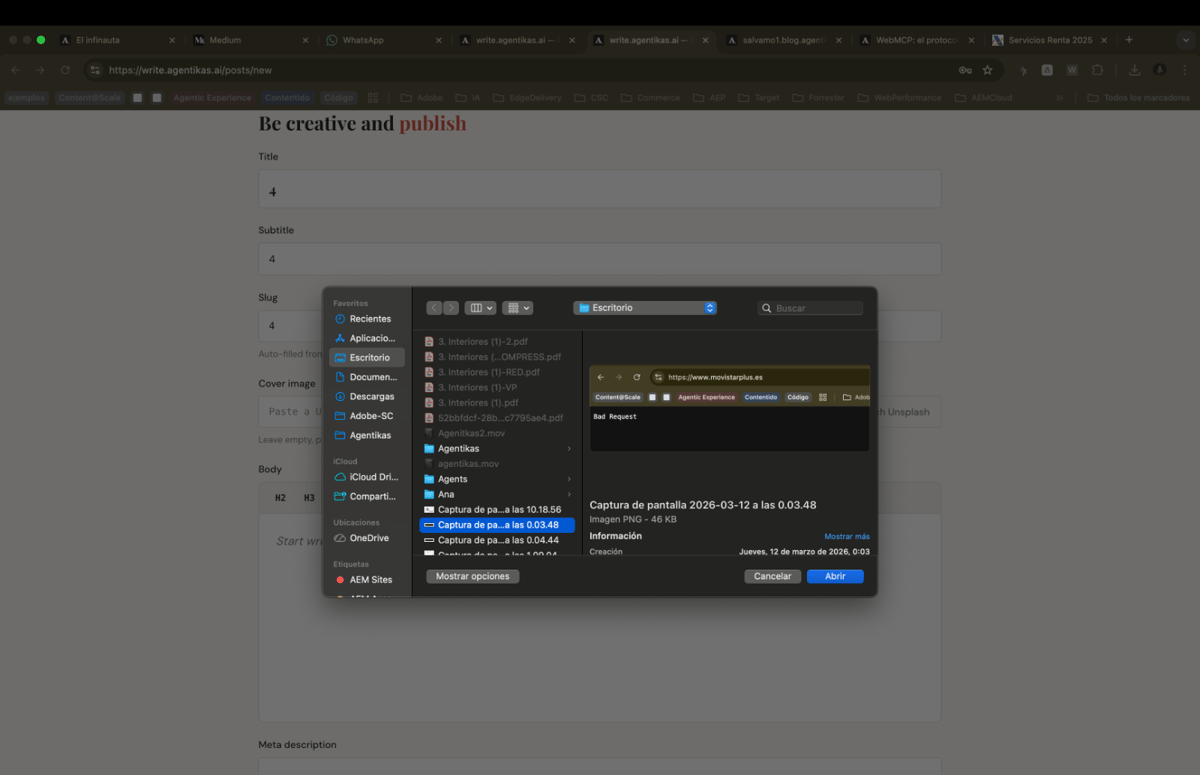Go to the Descargas folder
Viewport: 1200px width, 775px height.
(x=369, y=397)
